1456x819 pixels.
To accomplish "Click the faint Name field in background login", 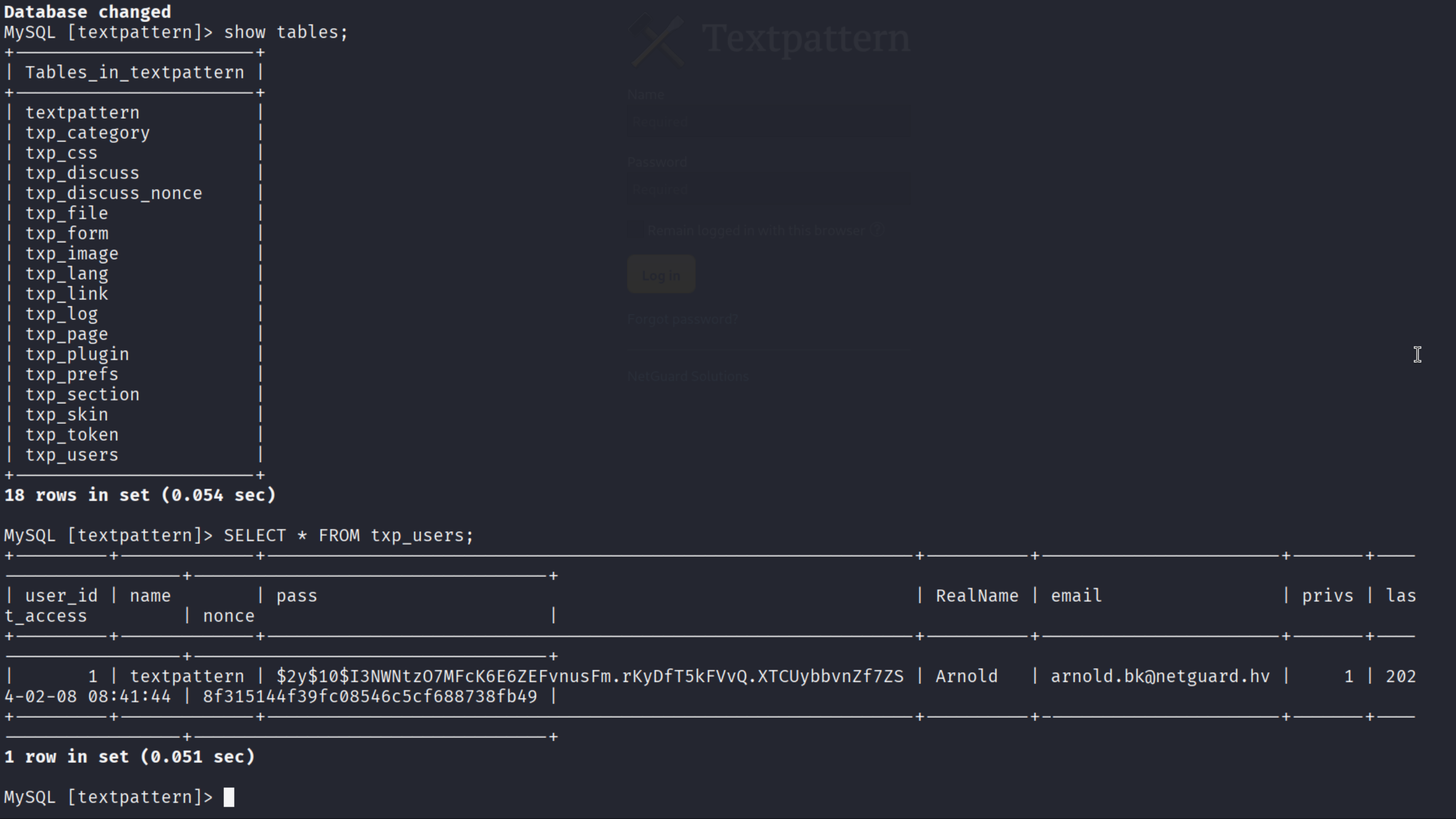I will click(x=769, y=122).
